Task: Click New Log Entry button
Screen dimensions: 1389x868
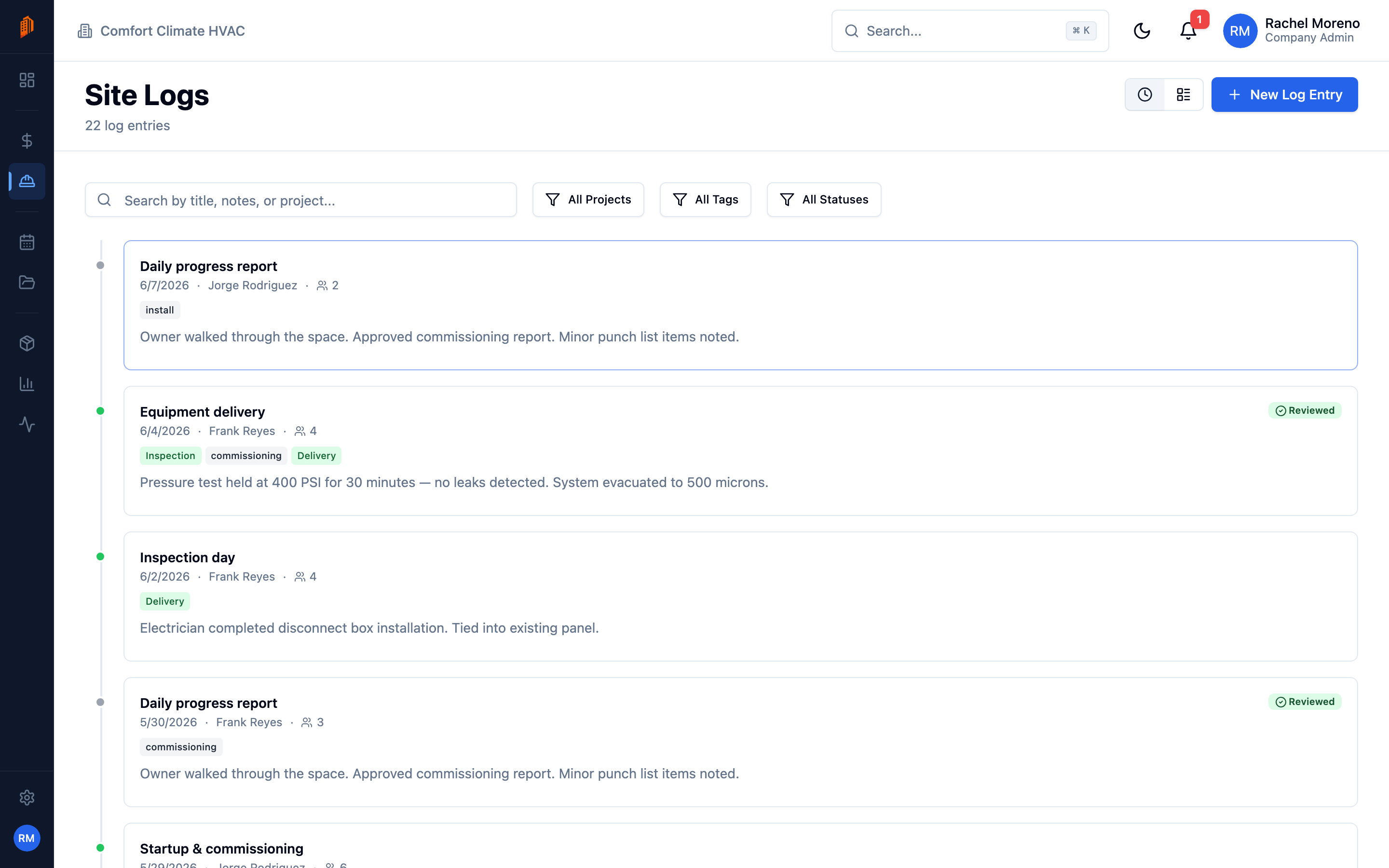Action: [x=1284, y=95]
